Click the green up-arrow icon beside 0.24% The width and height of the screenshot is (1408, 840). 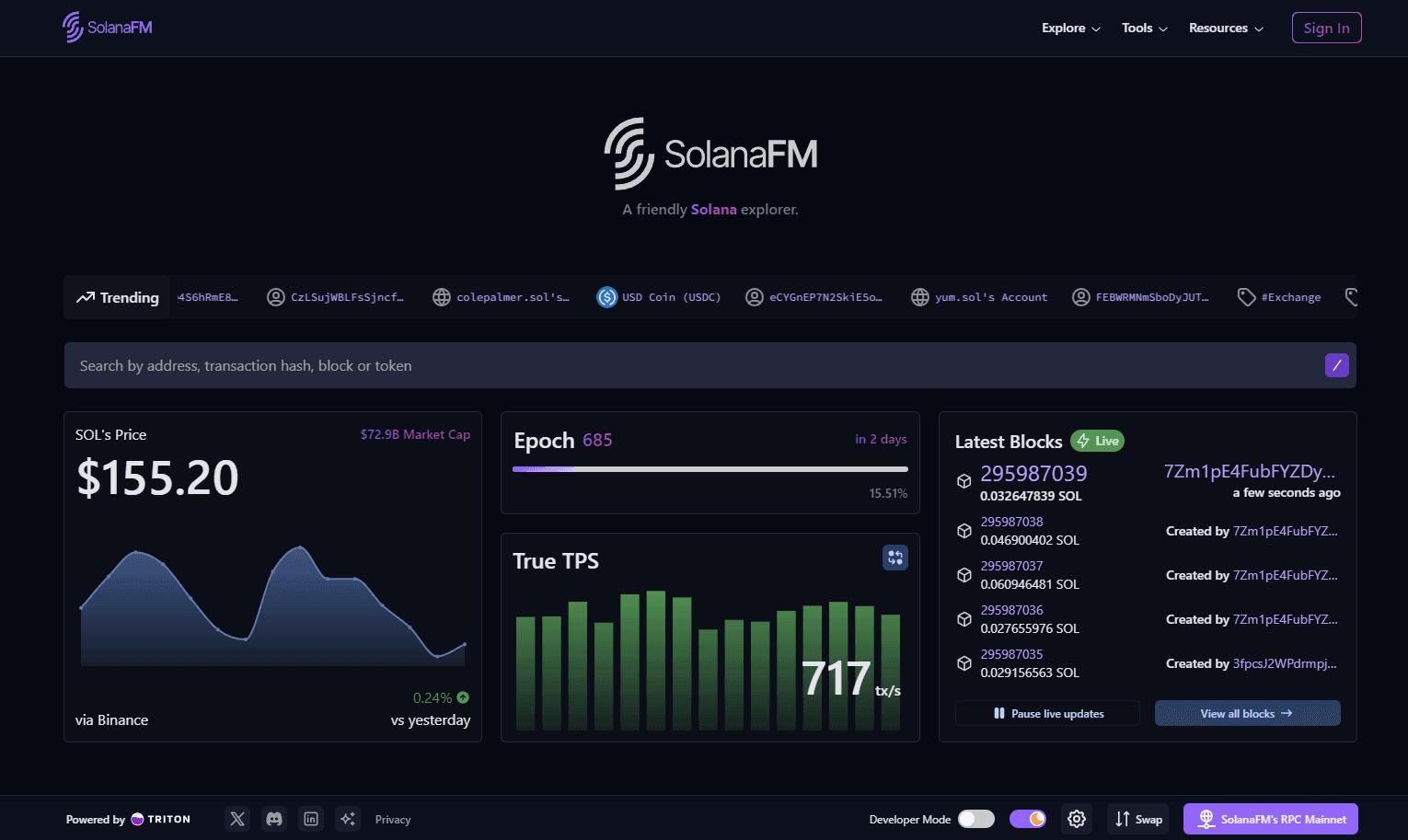pos(463,697)
